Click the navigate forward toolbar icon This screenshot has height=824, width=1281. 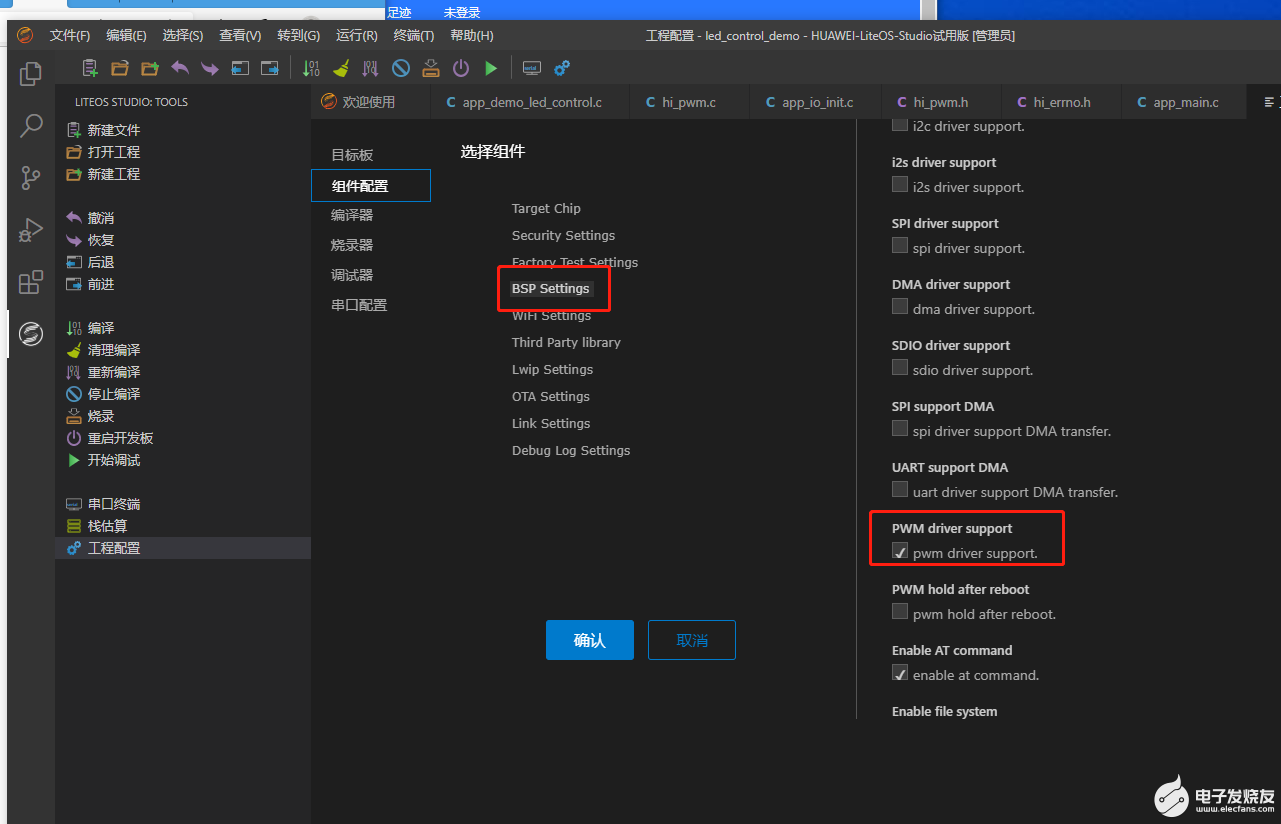point(270,68)
